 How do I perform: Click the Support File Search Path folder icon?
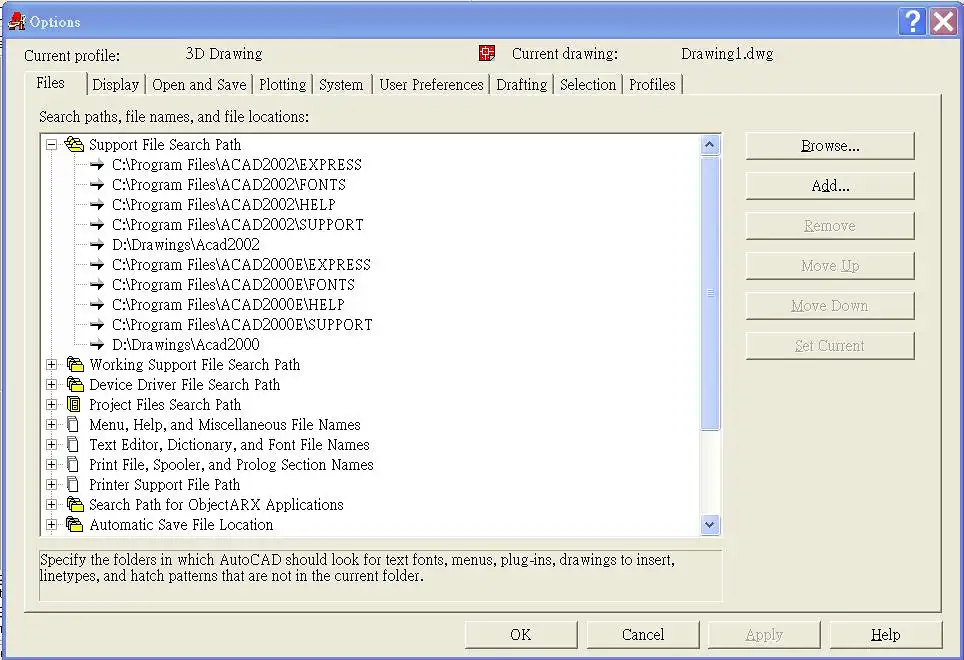(x=74, y=144)
